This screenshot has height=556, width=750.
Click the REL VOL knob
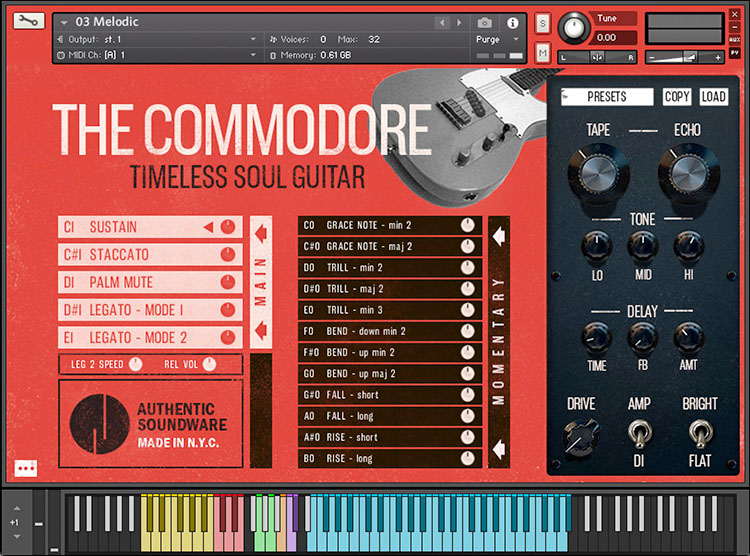click(x=210, y=365)
